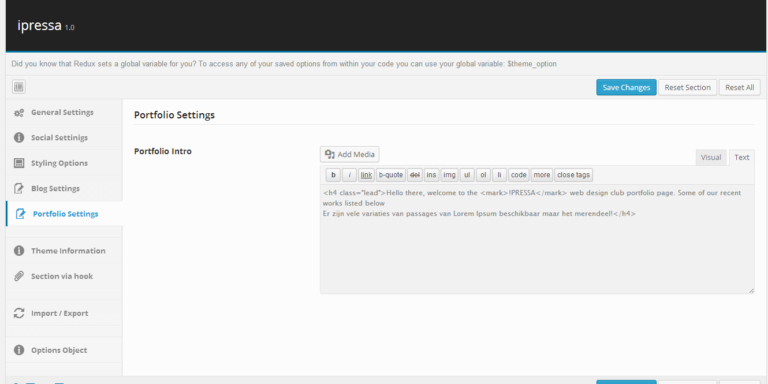This screenshot has height=384, width=768.
Task: Click the top Reset Section button
Action: pos(687,87)
